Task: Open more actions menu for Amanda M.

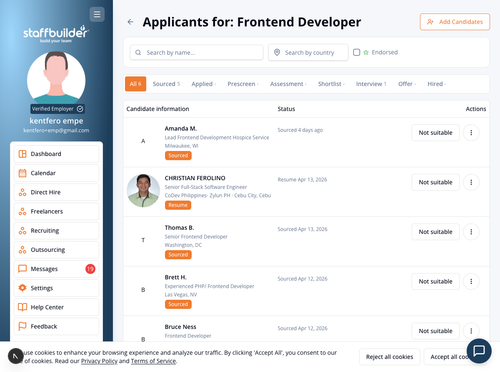Action: (471, 133)
